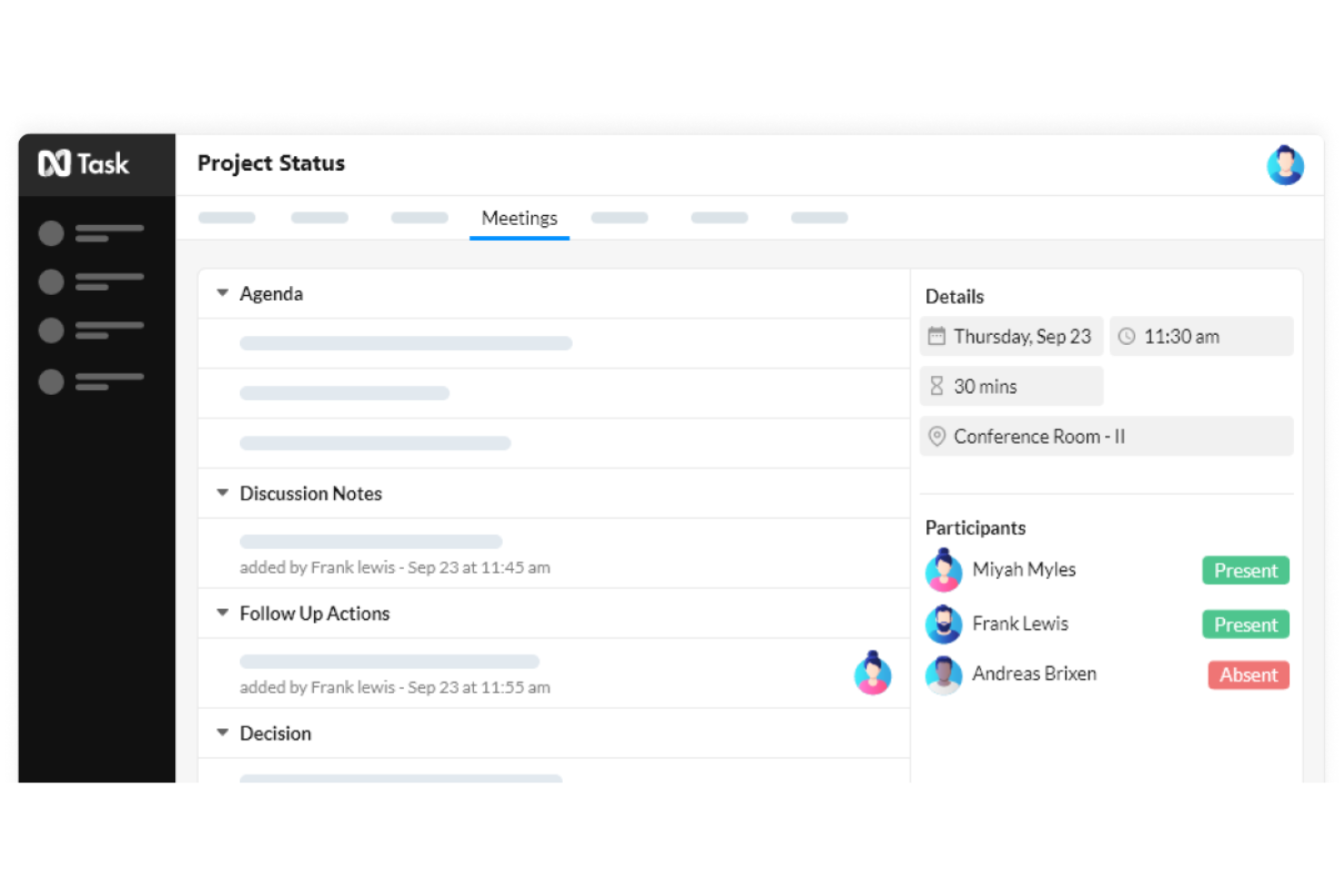The image size is (1344, 896).
Task: Switch to the Meetings tab
Action: click(519, 218)
